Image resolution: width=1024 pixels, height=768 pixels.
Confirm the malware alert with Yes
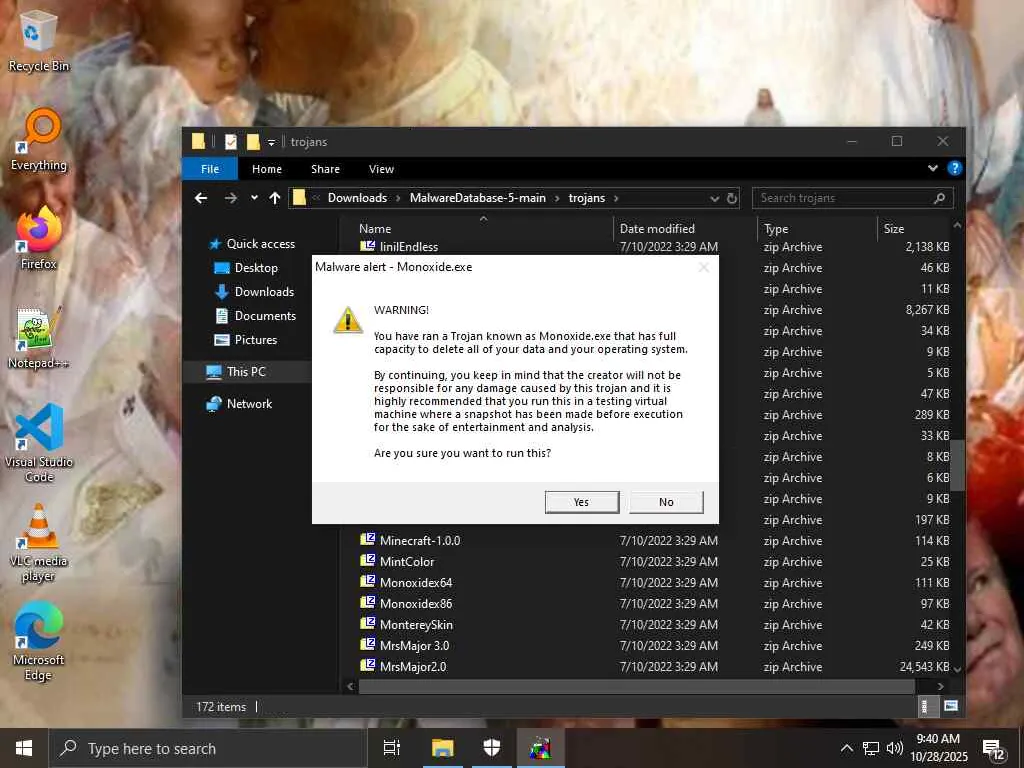[x=581, y=502]
